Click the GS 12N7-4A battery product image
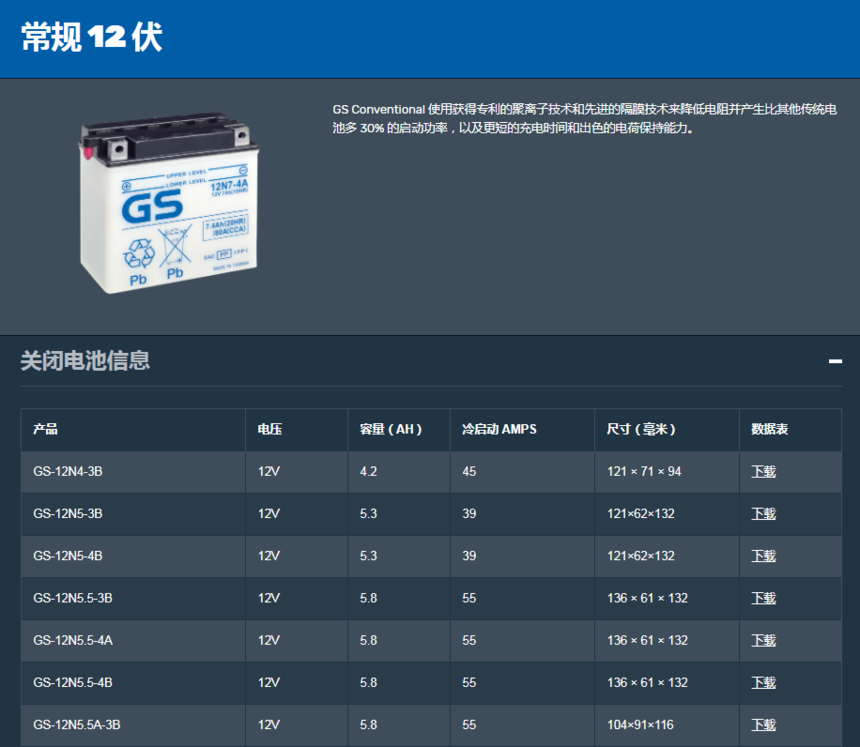The height and width of the screenshot is (747, 860). coord(168,203)
